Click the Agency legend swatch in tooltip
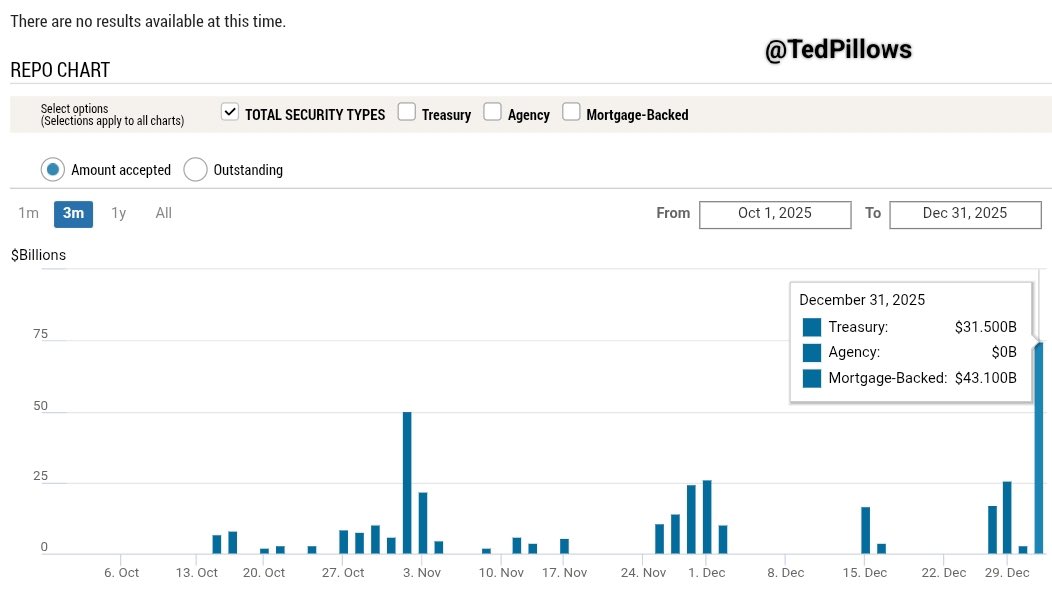This screenshot has height=600, width=1052. point(811,352)
